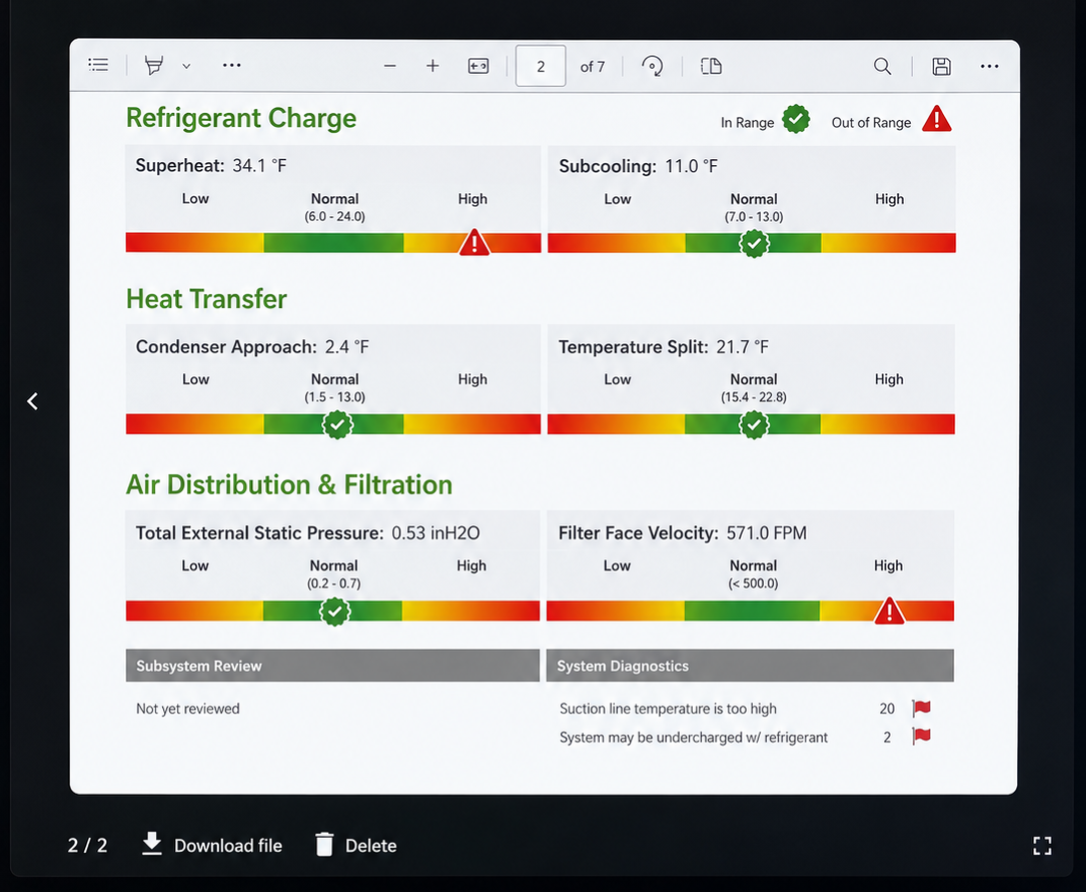
Task: Zoom out with the minus button
Action: [390, 66]
